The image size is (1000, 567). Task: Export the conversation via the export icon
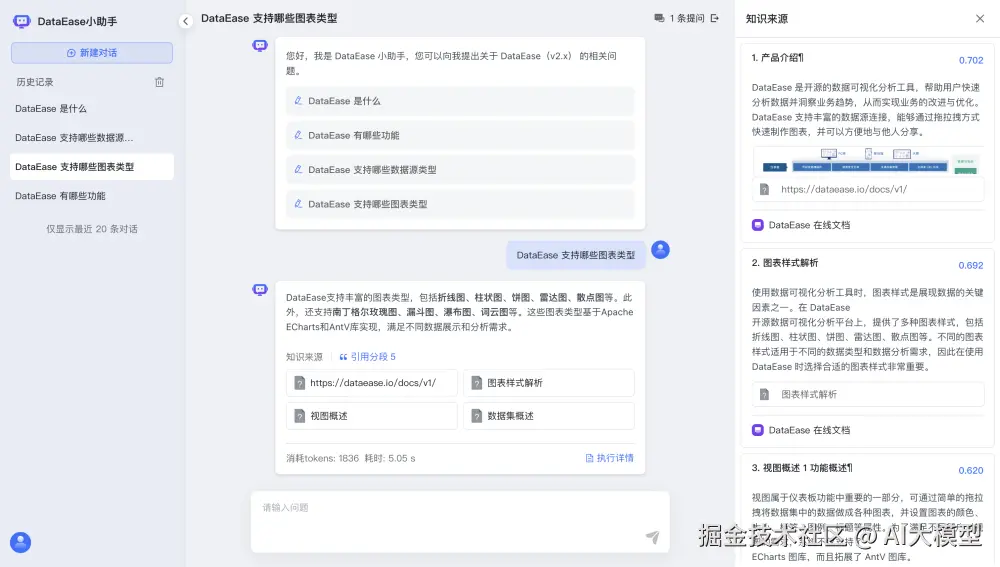tap(714, 18)
